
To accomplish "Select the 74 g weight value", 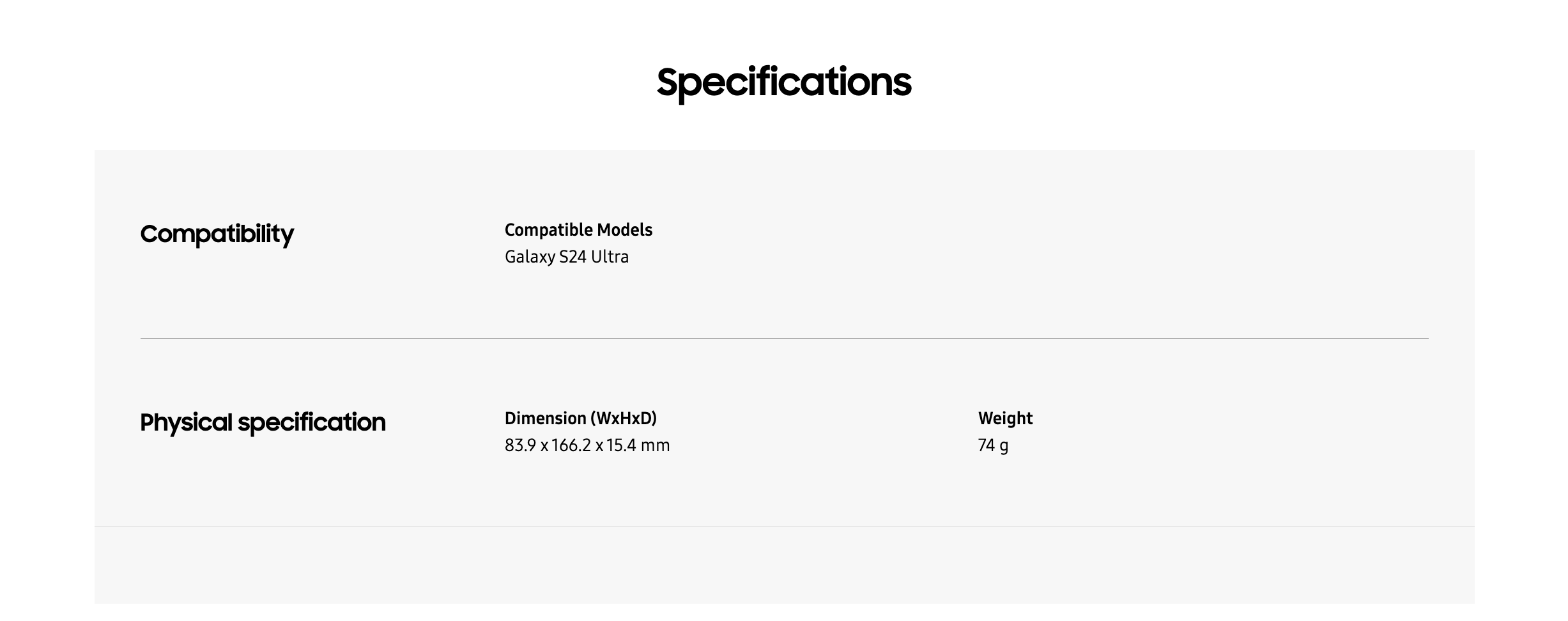I will pos(993,445).
